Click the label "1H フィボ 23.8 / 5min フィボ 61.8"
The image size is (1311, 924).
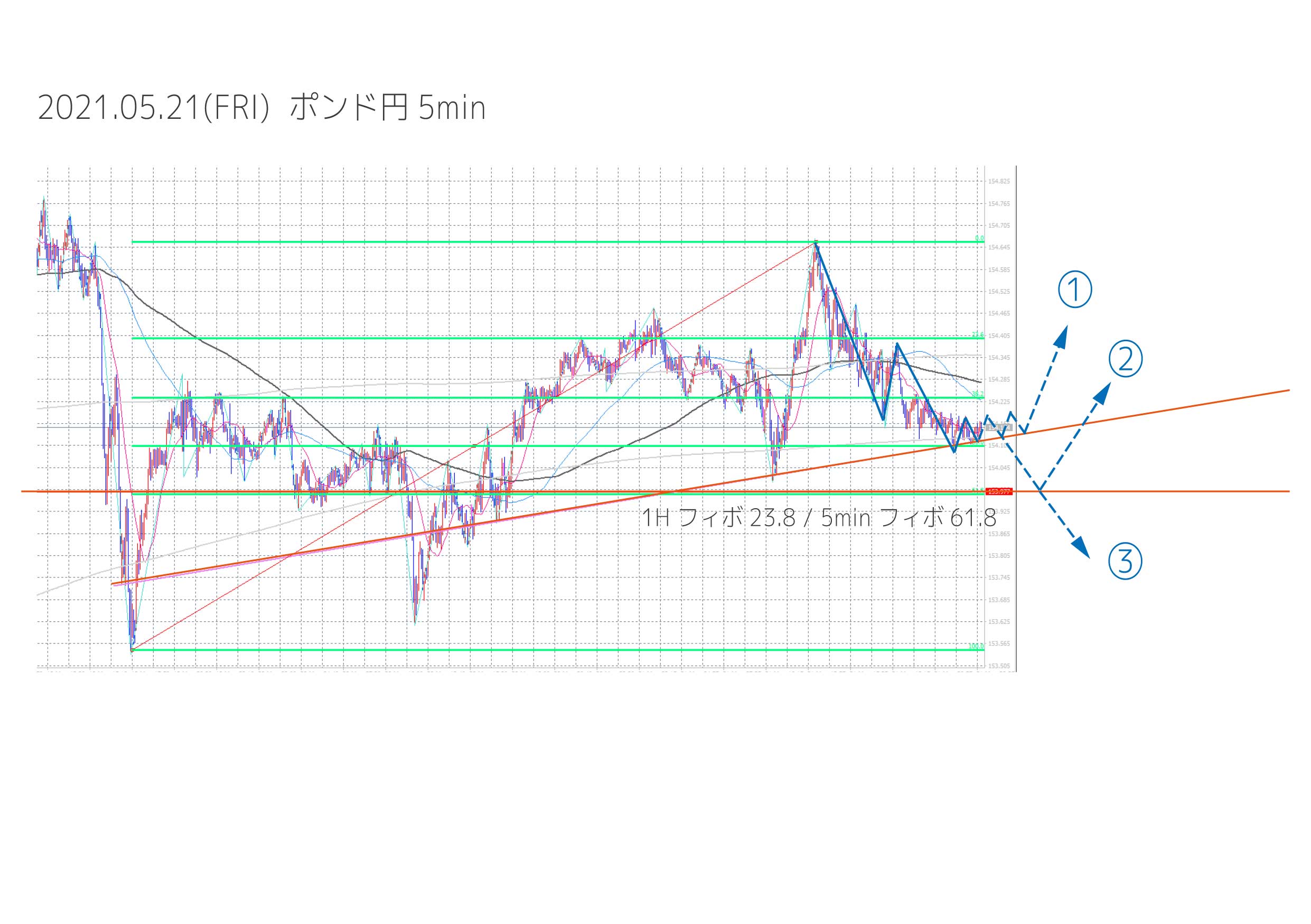click(x=819, y=518)
